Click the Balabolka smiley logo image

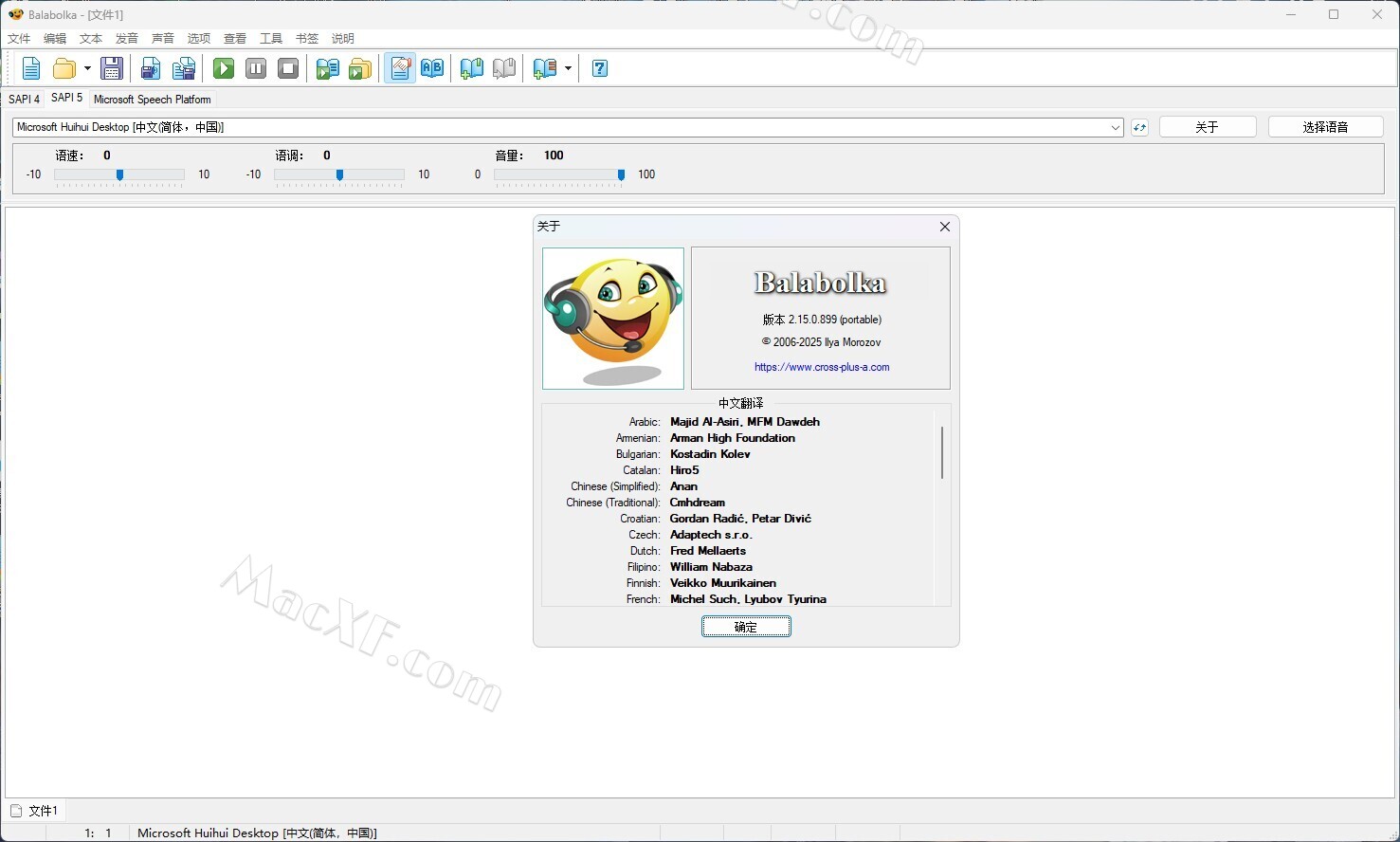613,319
